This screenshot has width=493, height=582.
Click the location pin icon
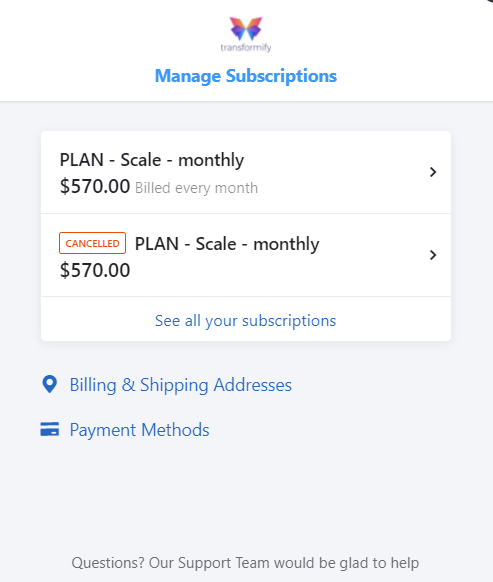point(49,384)
